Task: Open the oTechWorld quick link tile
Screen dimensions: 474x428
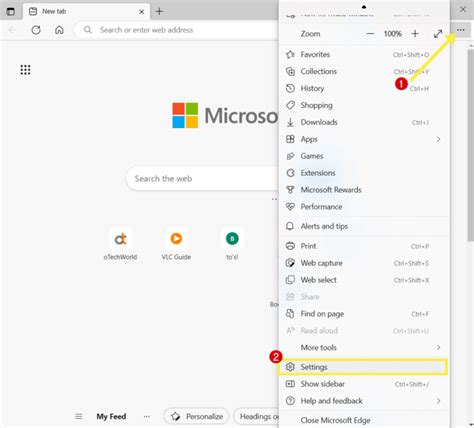Action: pyautogui.click(x=120, y=244)
